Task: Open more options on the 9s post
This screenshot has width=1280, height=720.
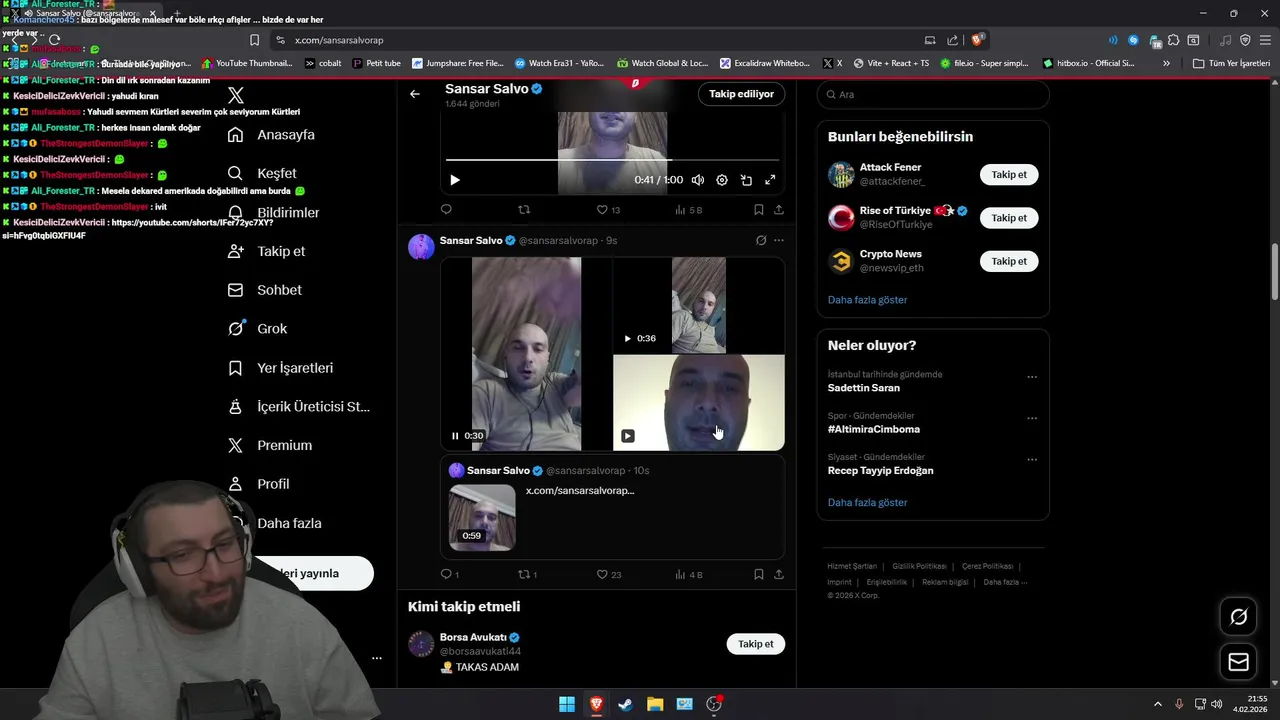Action: coord(779,240)
